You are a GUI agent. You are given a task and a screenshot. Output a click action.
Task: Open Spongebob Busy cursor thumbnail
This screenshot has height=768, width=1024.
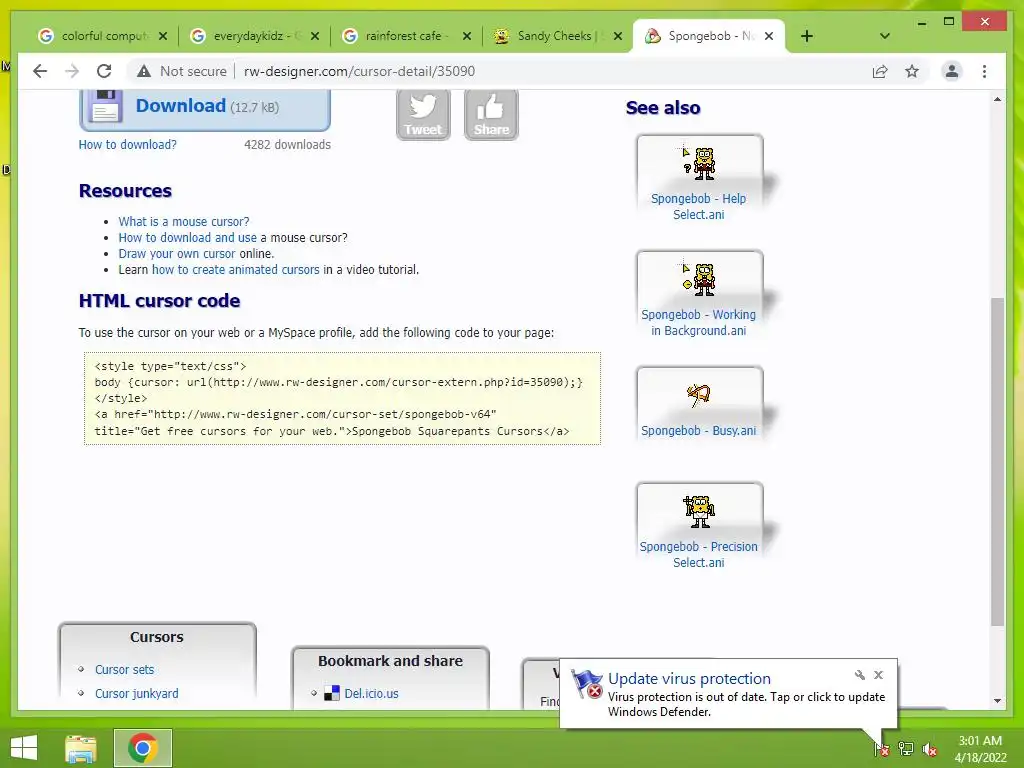pyautogui.click(x=699, y=394)
